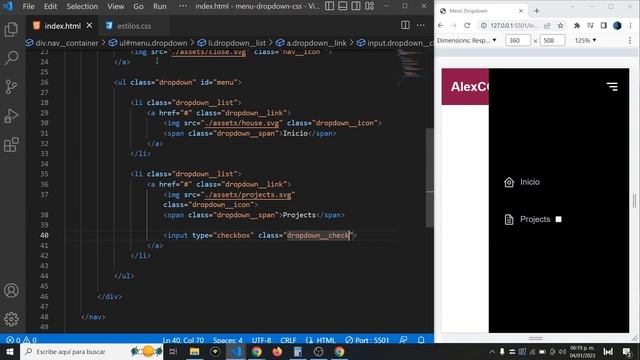Switch to estilos.css tab

tap(133, 26)
